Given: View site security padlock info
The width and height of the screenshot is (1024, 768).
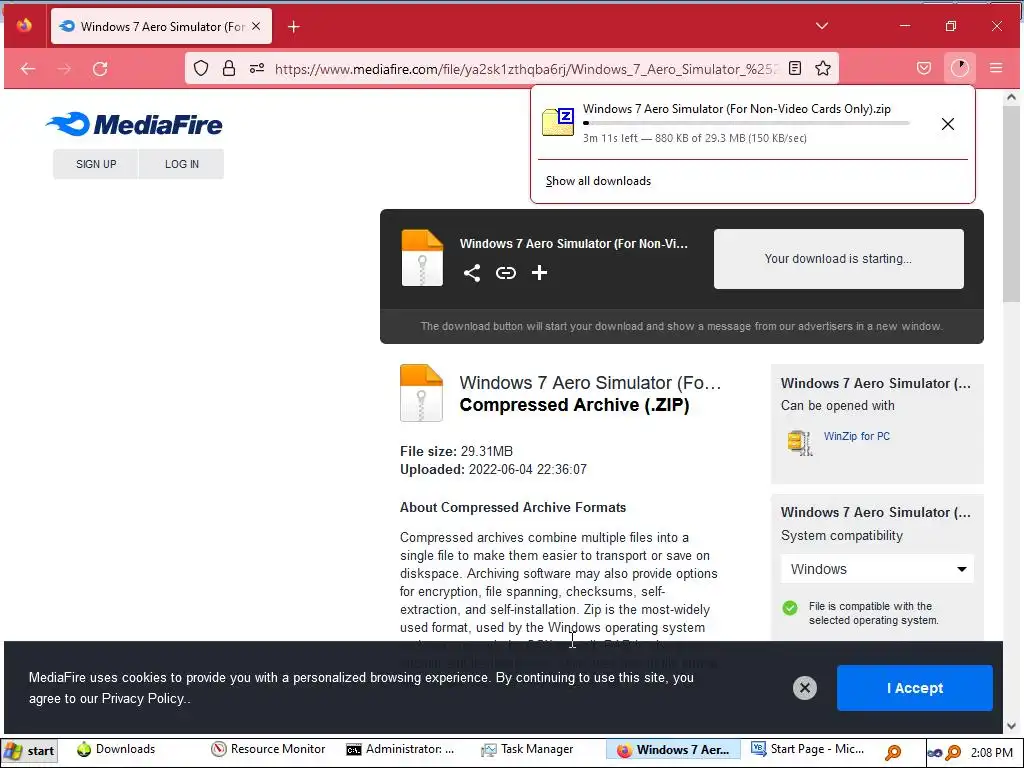Looking at the screenshot, I should pos(229,69).
